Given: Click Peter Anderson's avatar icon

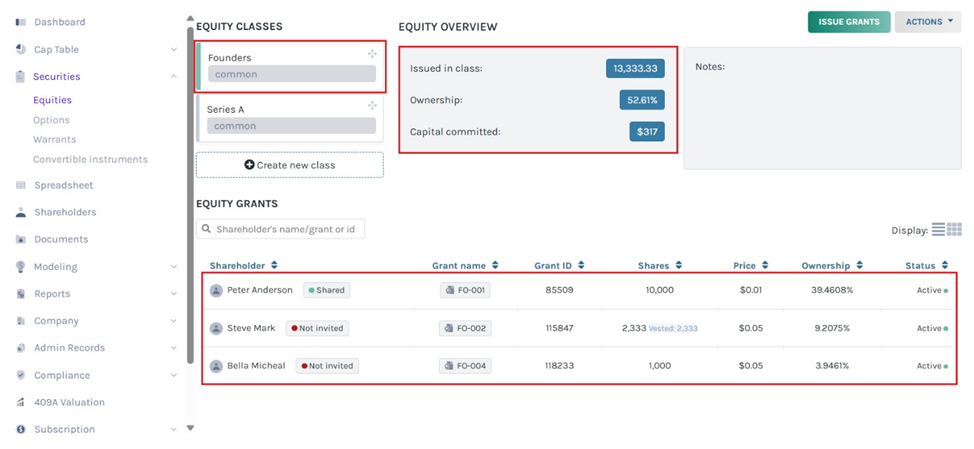Looking at the screenshot, I should (x=216, y=290).
